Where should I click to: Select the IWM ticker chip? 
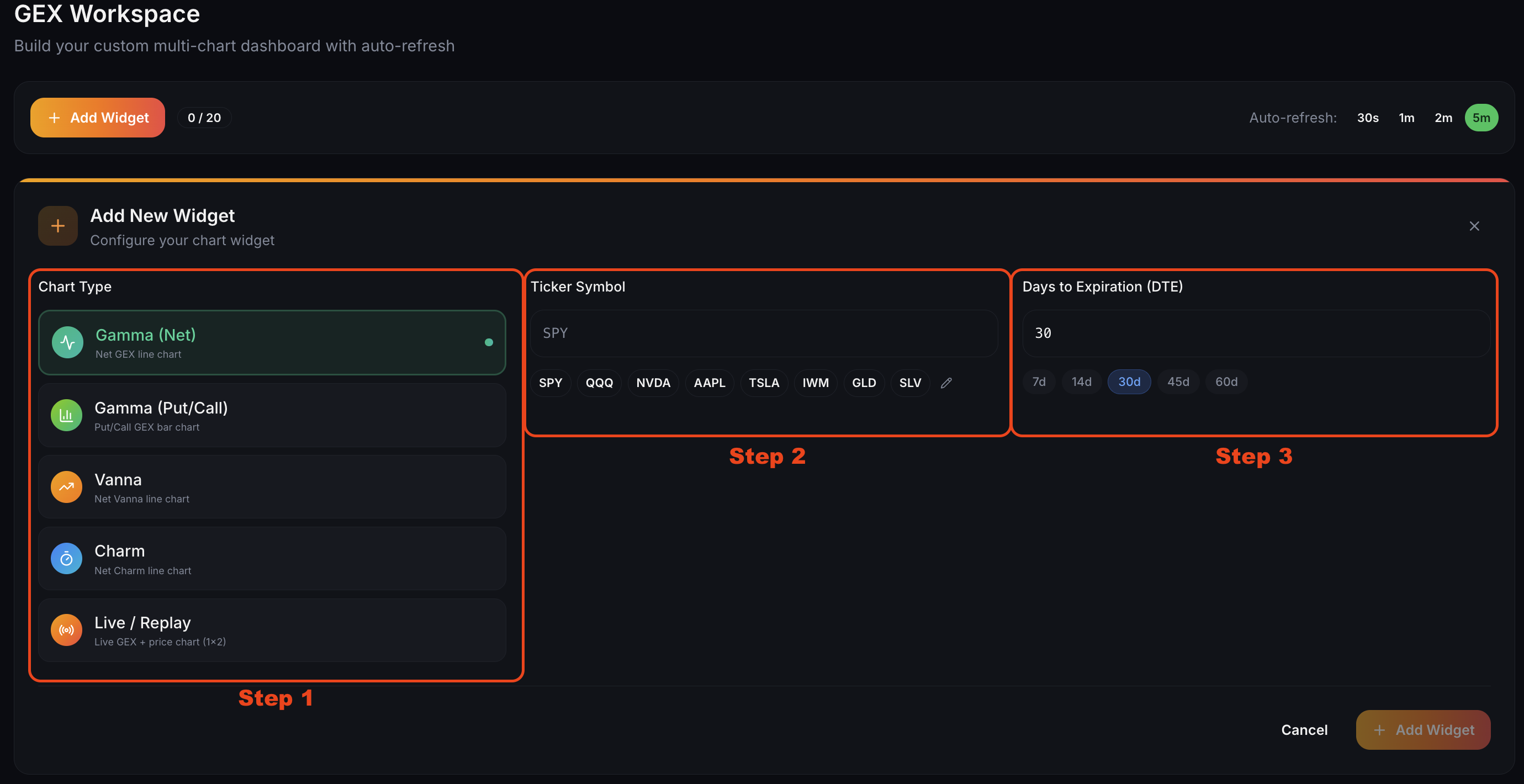click(x=815, y=383)
